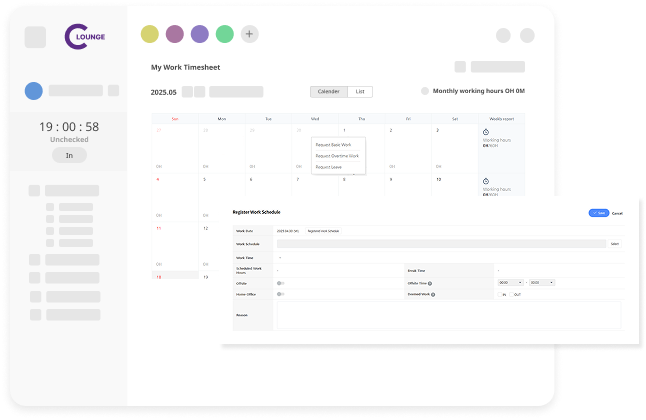
Task: Toggle the Offsite switch
Action: point(280,283)
